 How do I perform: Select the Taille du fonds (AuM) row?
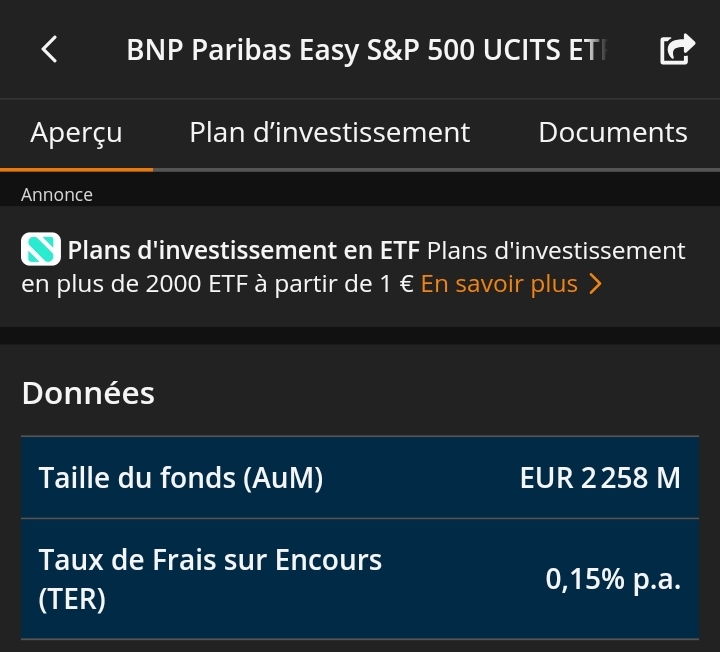click(x=360, y=478)
